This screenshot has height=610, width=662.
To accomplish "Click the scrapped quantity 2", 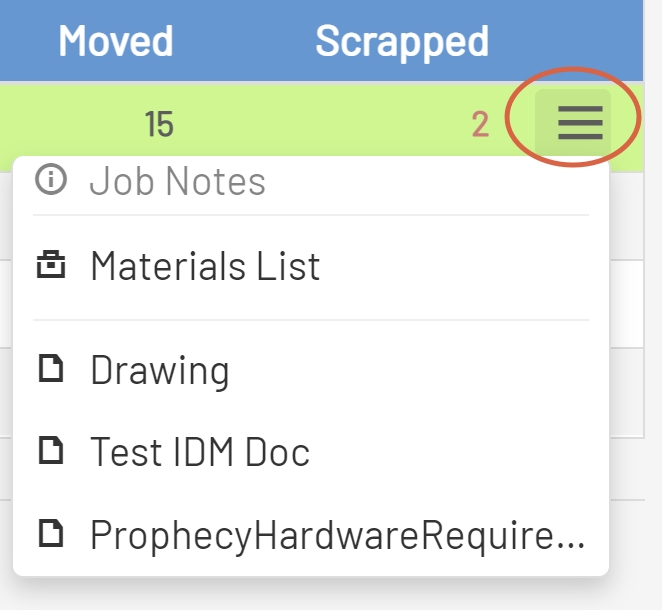I will point(480,125).
